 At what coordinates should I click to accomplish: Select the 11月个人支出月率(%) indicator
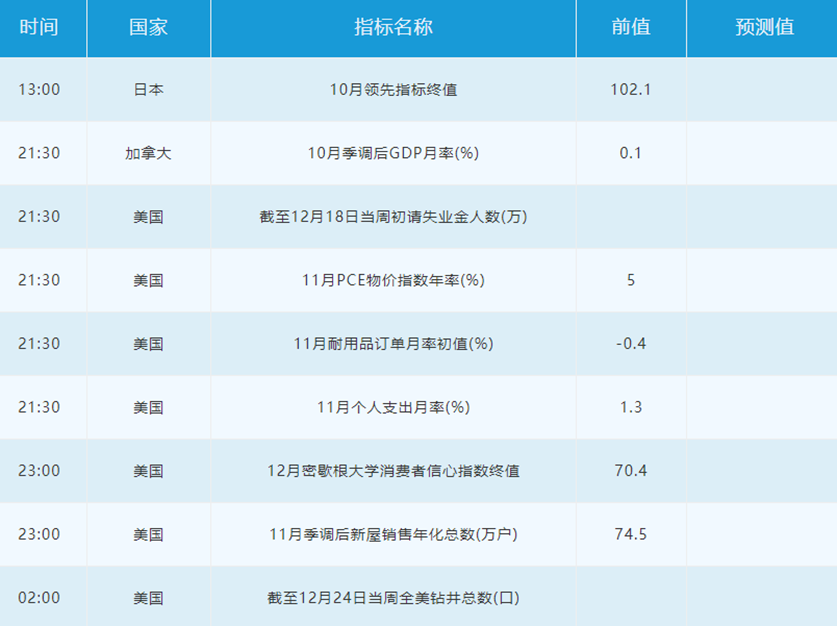[393, 407]
